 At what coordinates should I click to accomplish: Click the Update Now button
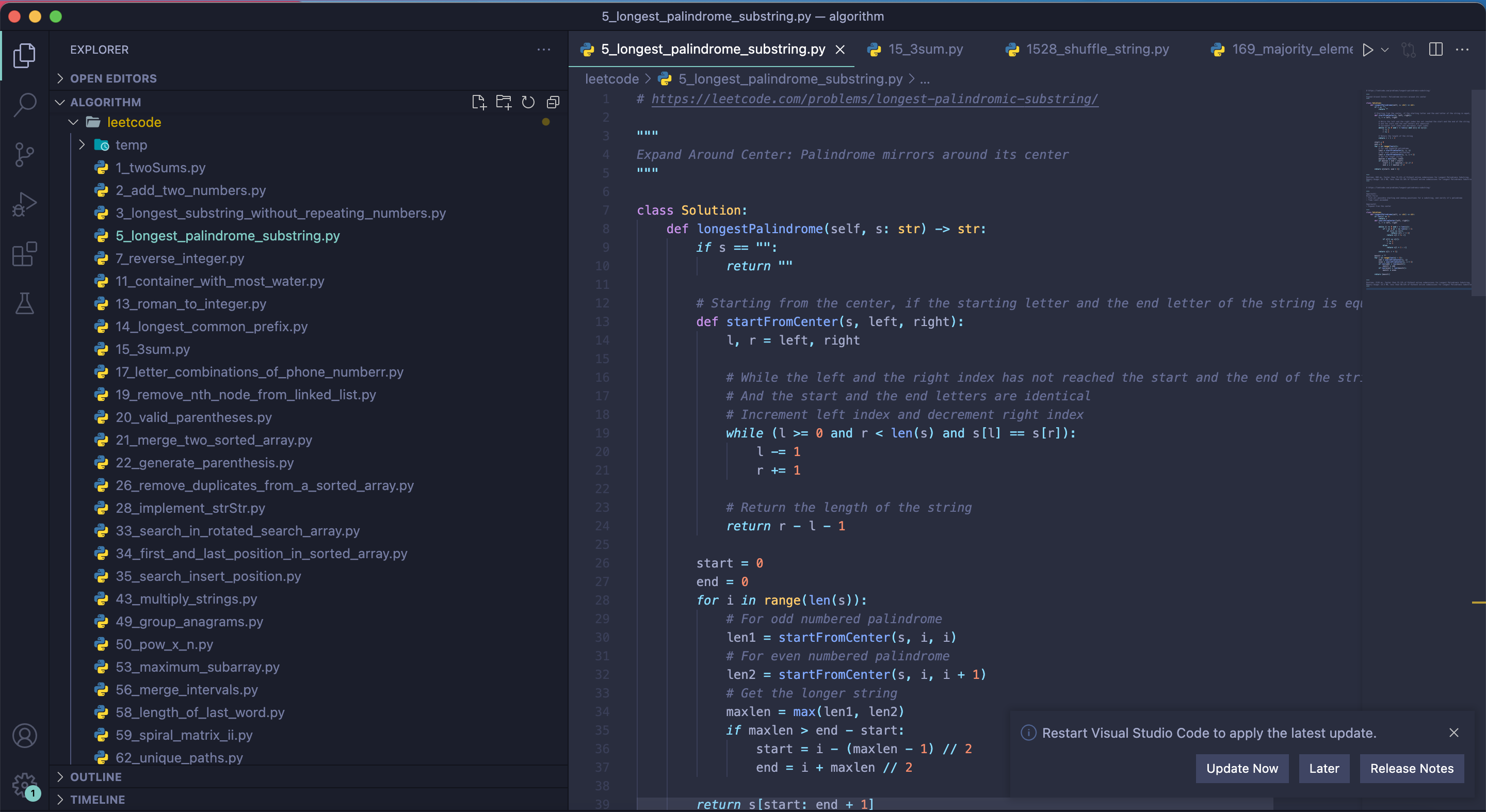tap(1241, 768)
